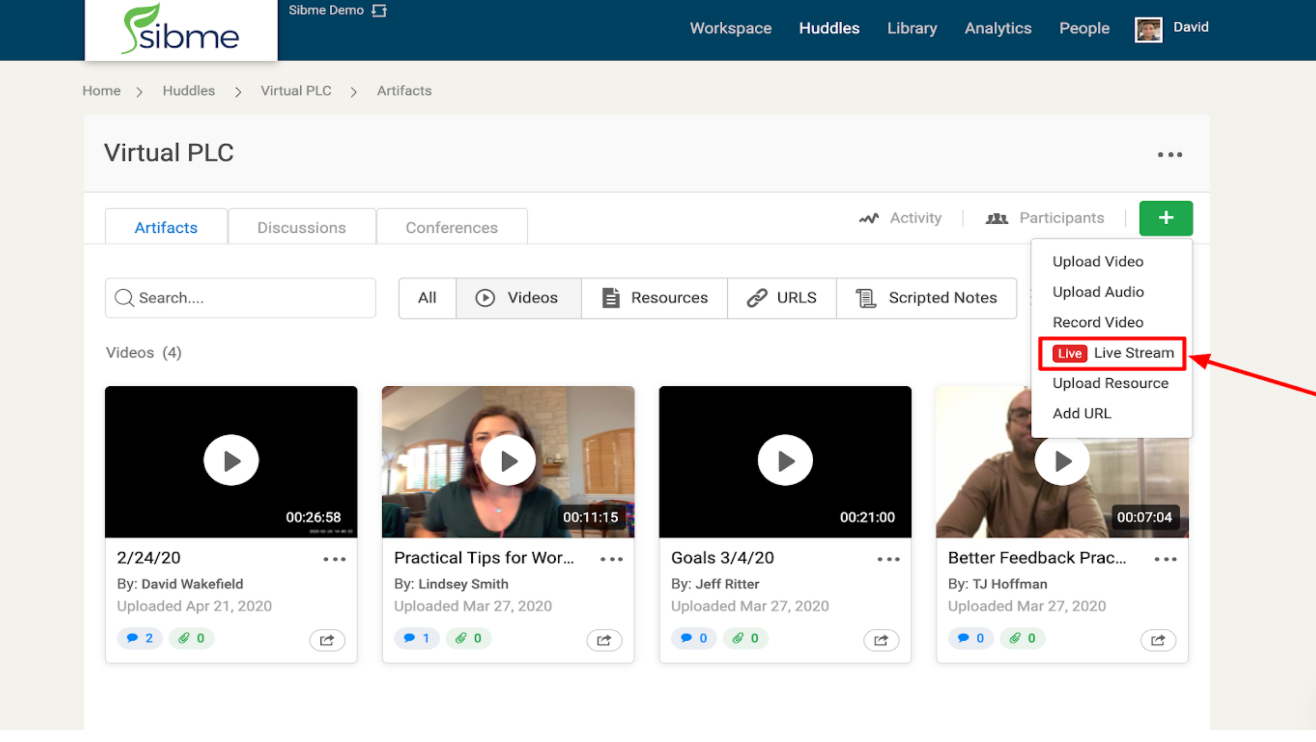Viewport: 1316px width, 742px height.
Task: Share the Practical Tips video
Action: (604, 640)
